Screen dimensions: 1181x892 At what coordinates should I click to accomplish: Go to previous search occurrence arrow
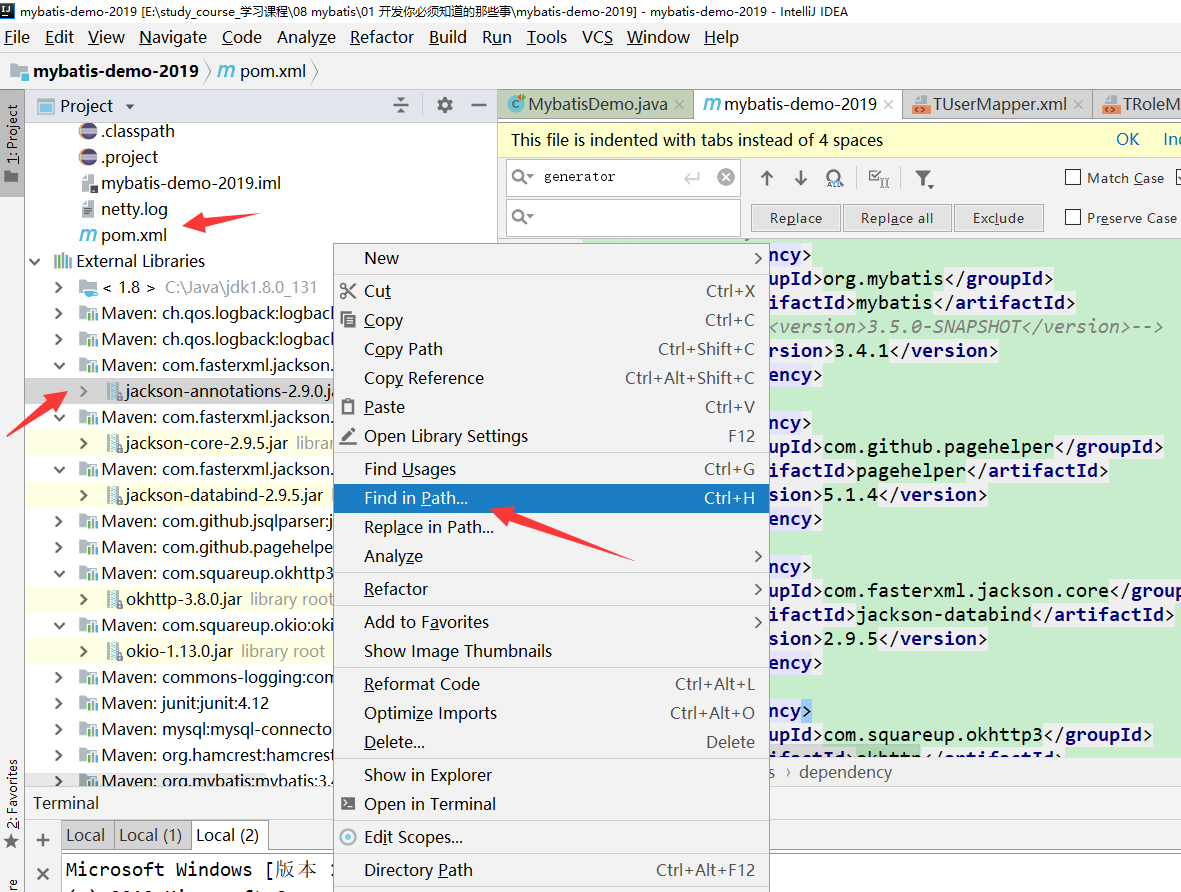coord(767,178)
